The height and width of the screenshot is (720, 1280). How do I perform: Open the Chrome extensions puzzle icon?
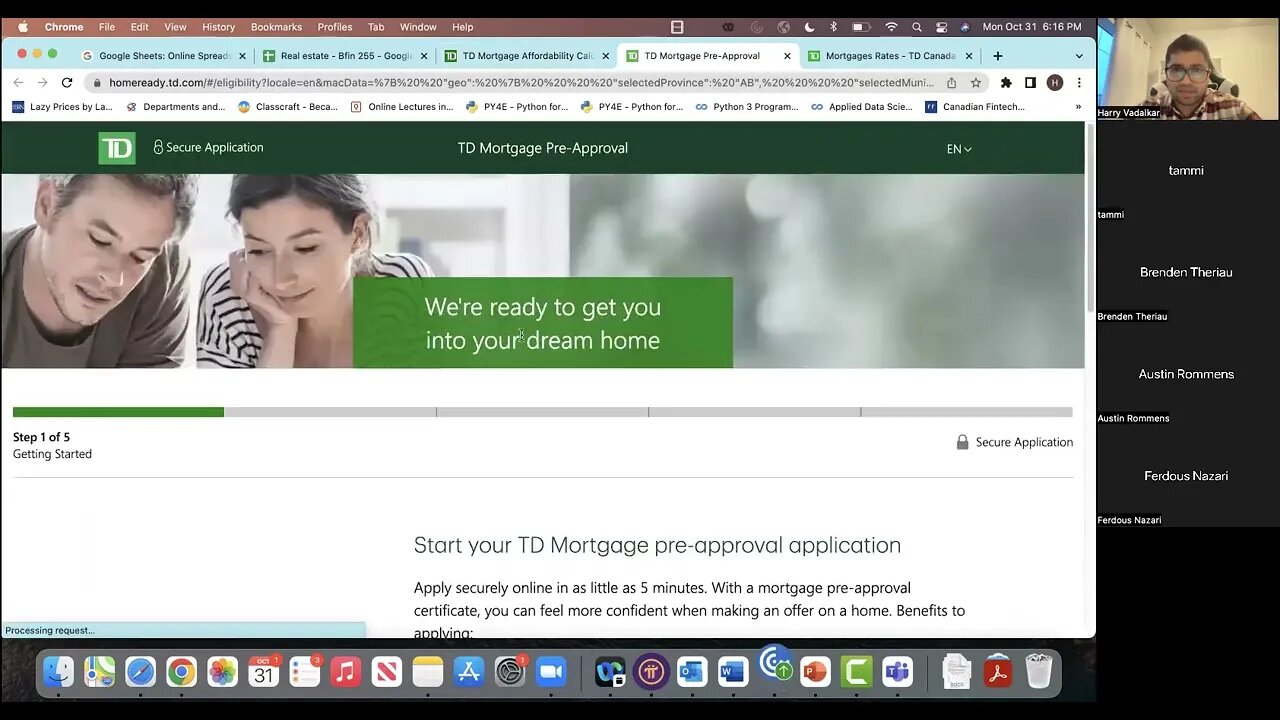tap(1006, 83)
